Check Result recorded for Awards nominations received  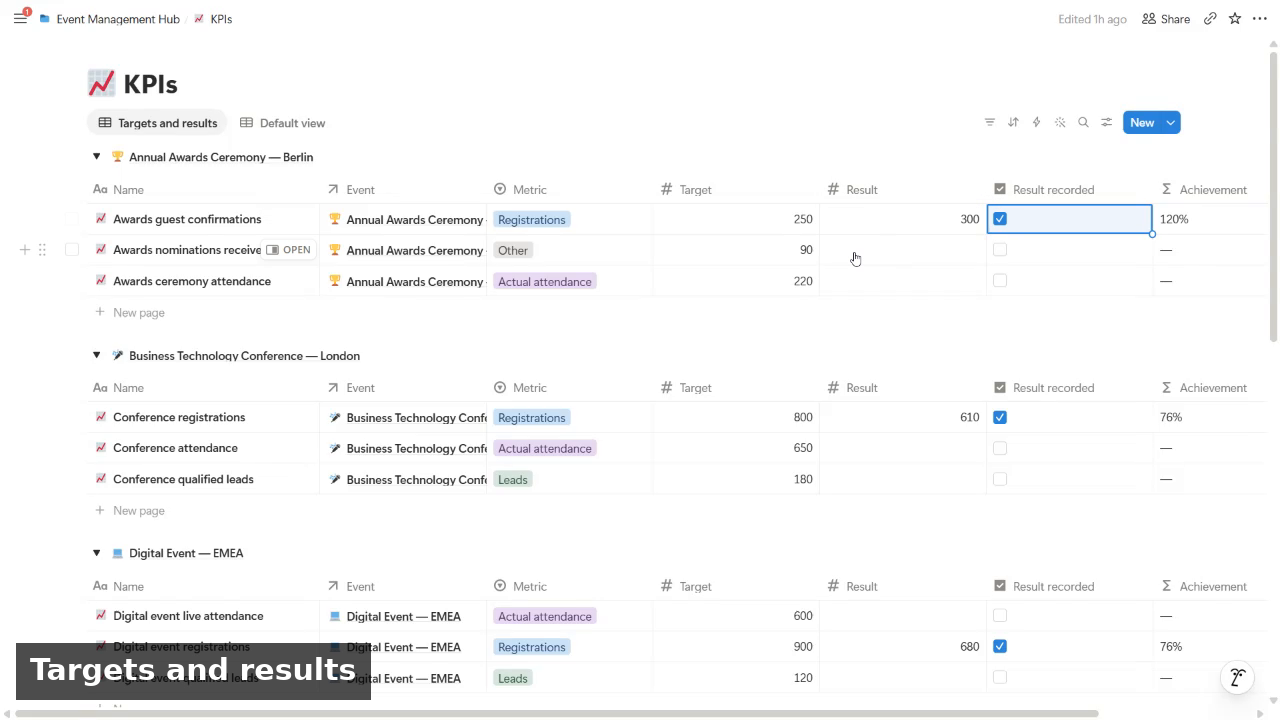point(1000,250)
